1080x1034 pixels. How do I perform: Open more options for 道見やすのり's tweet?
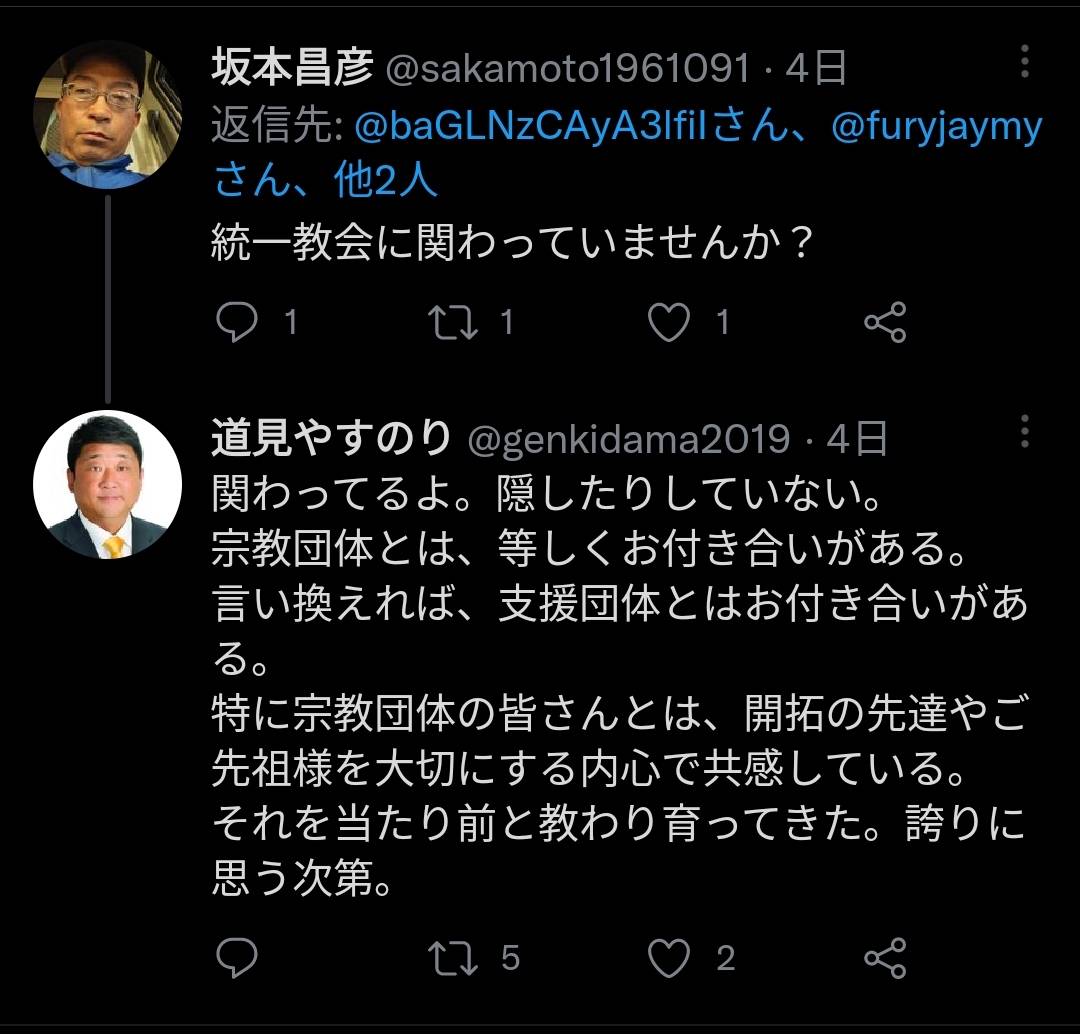click(1025, 432)
